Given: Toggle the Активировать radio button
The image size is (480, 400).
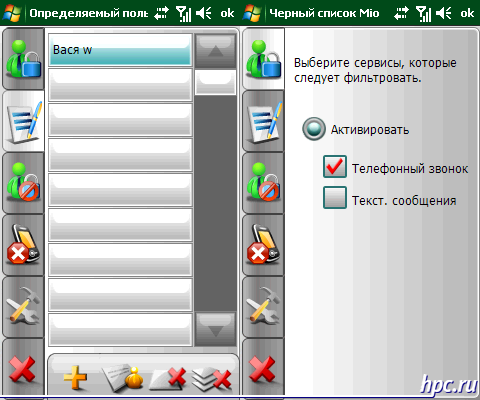Looking at the screenshot, I should 314,129.
